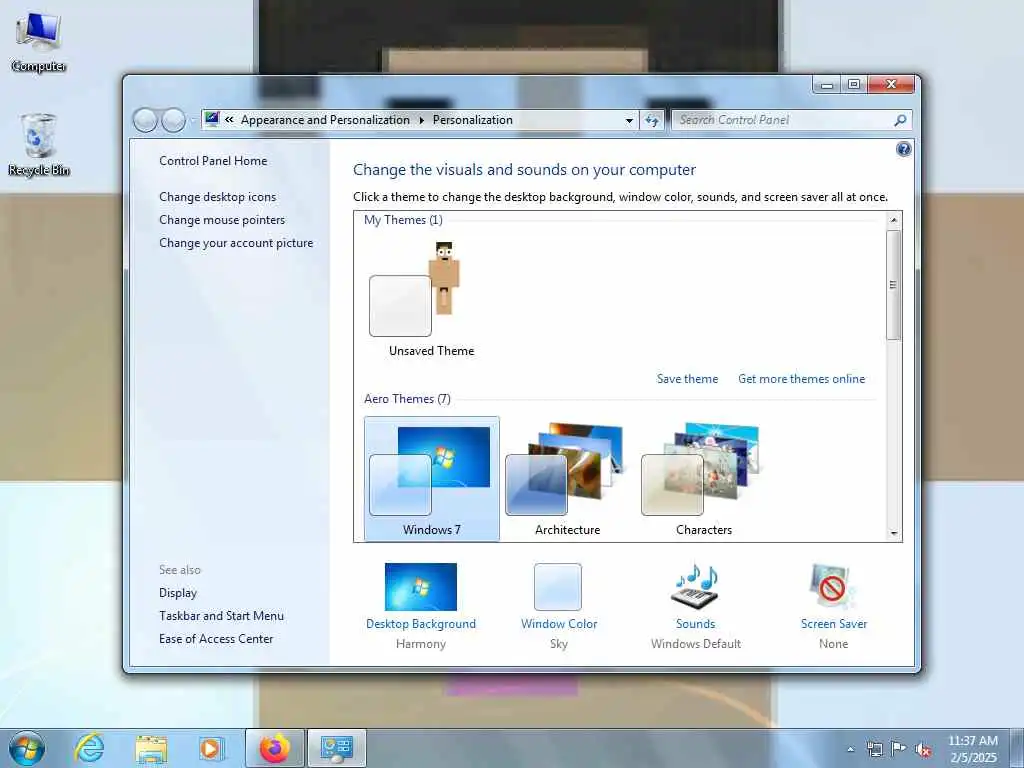Click Change desktop icons link

217,197
